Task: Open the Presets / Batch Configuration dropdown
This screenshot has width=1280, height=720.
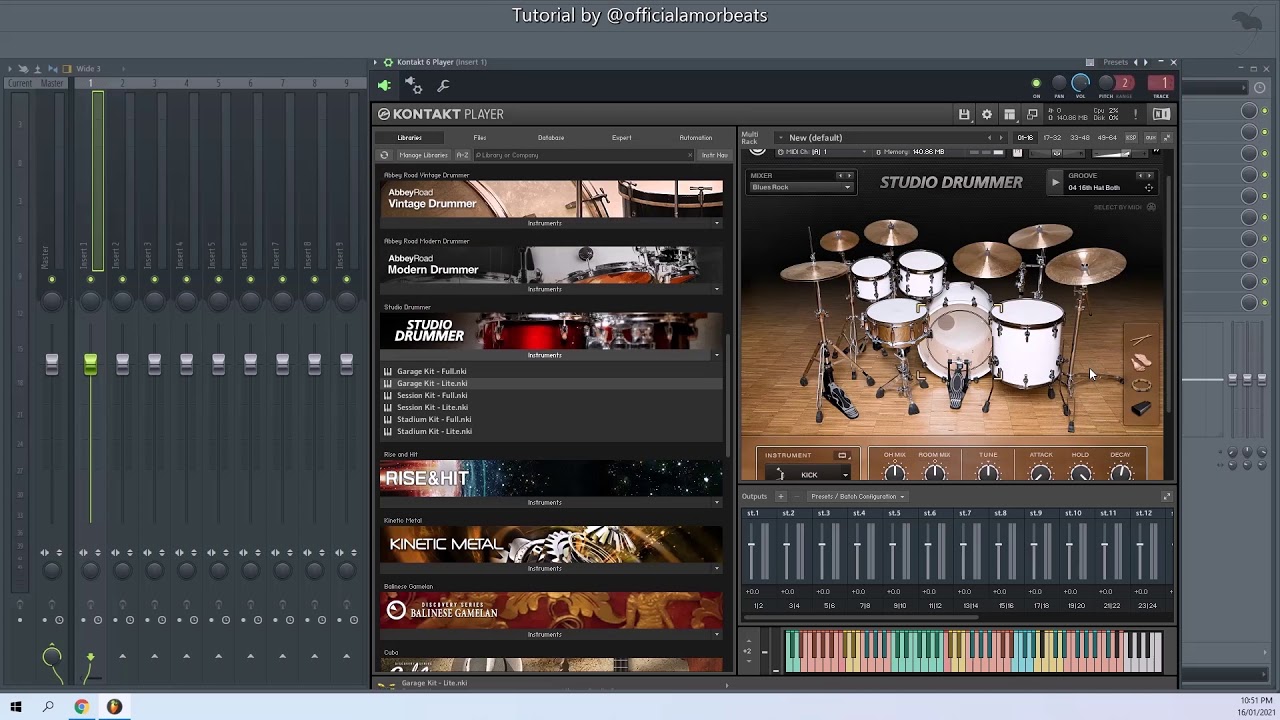Action: (857, 497)
